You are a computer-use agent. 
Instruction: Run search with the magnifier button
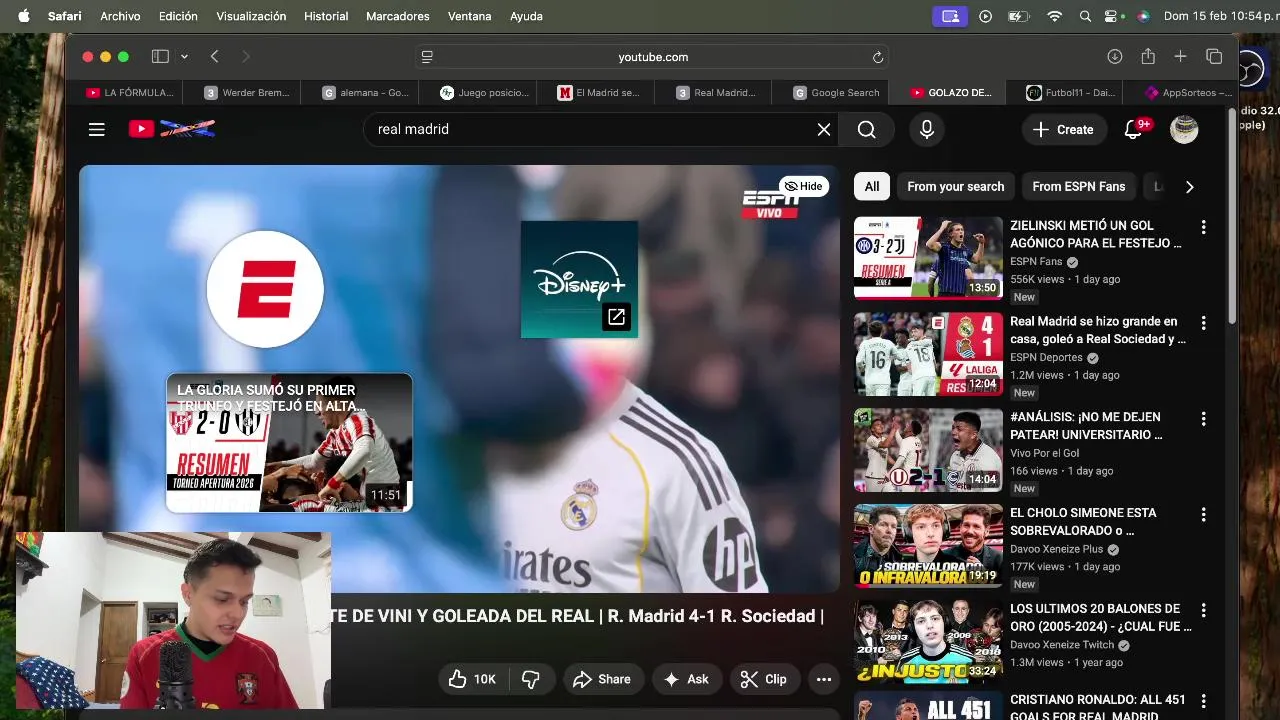pos(867,129)
